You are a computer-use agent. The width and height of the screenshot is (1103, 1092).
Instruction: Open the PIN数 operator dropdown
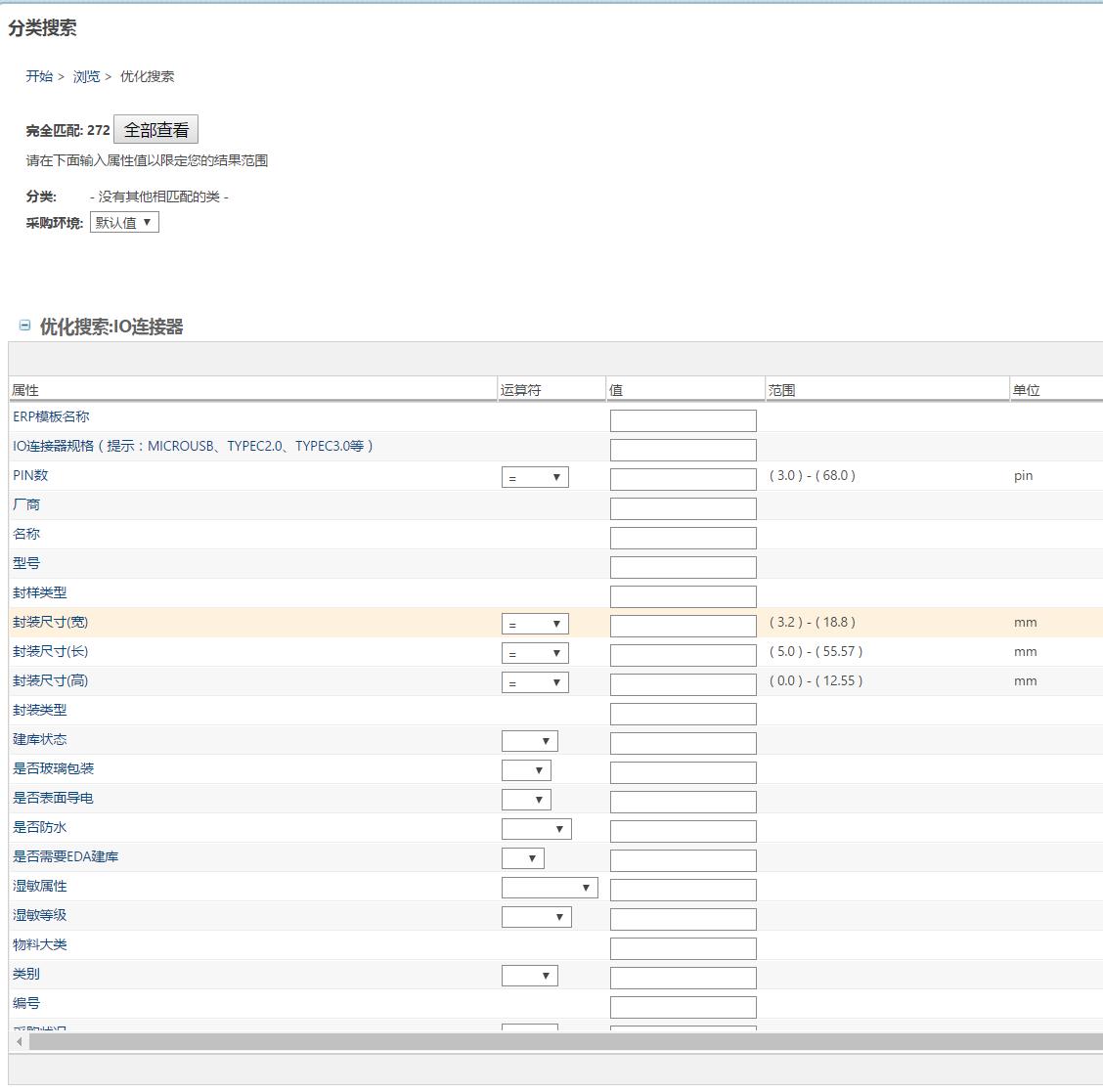click(535, 477)
